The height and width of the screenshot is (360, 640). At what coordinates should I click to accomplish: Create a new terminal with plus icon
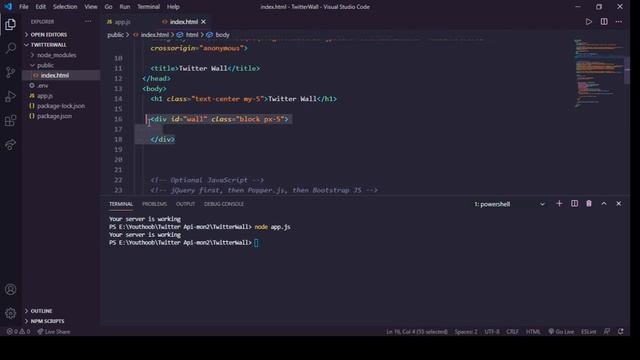[x=559, y=204]
